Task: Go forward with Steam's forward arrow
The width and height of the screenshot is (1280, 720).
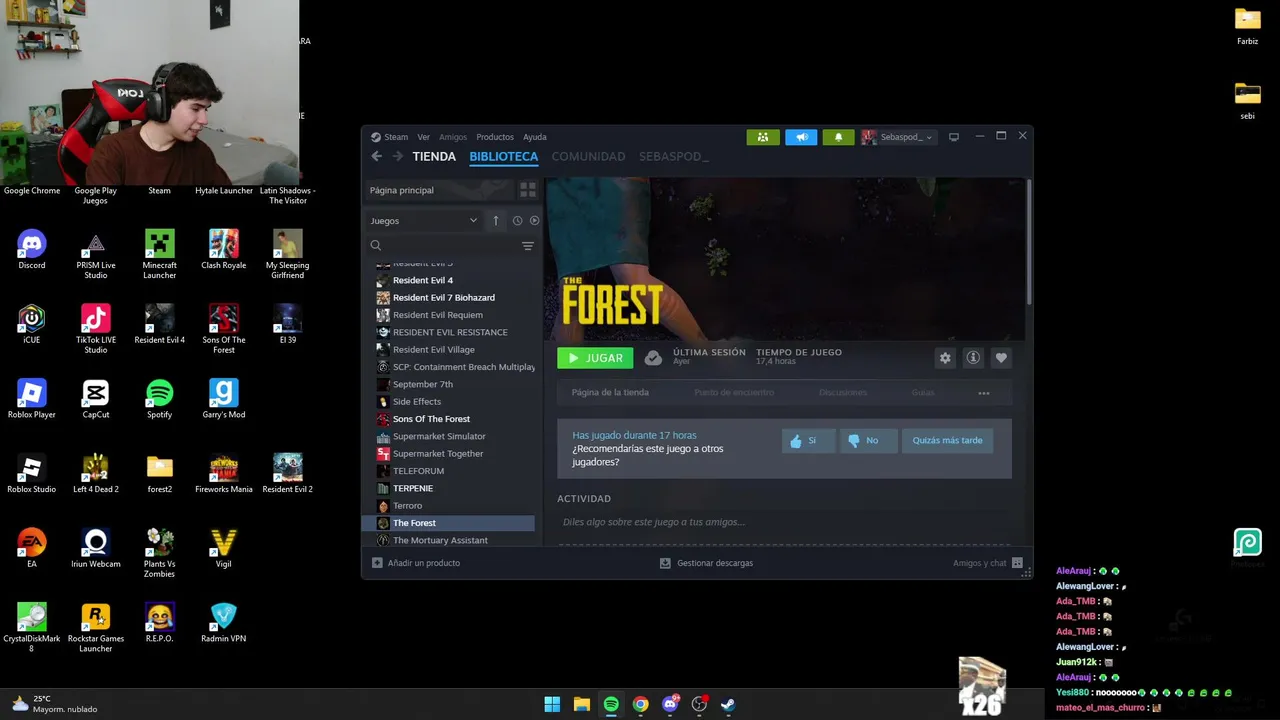Action: point(398,156)
